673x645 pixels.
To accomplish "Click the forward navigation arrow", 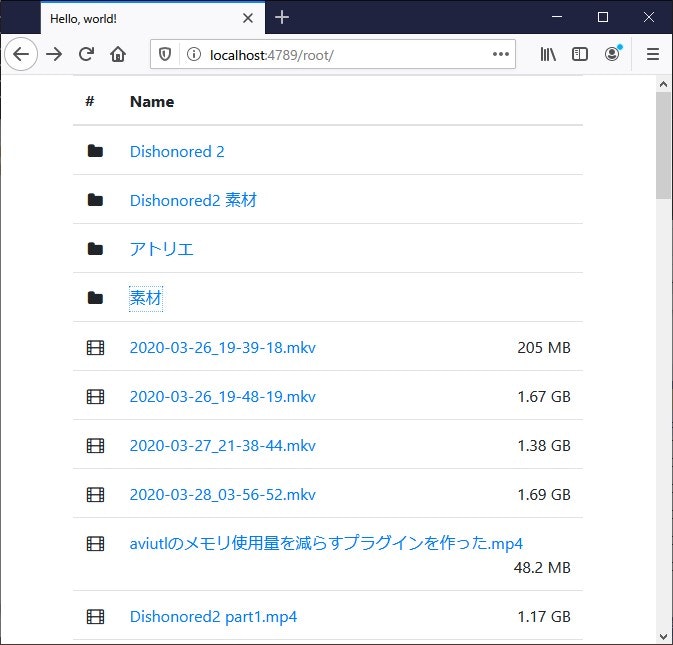I will pos(54,54).
